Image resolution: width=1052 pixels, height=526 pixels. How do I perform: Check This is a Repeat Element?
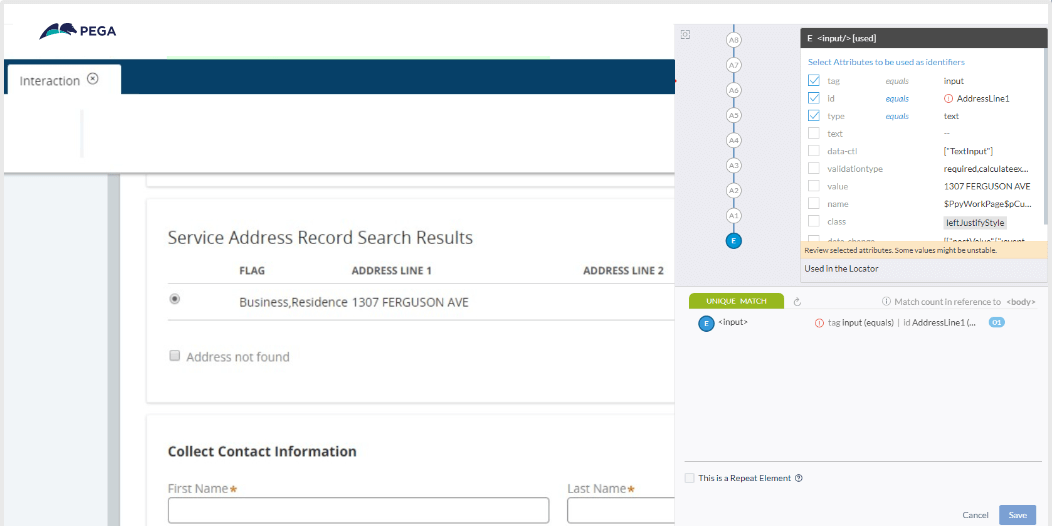(689, 478)
